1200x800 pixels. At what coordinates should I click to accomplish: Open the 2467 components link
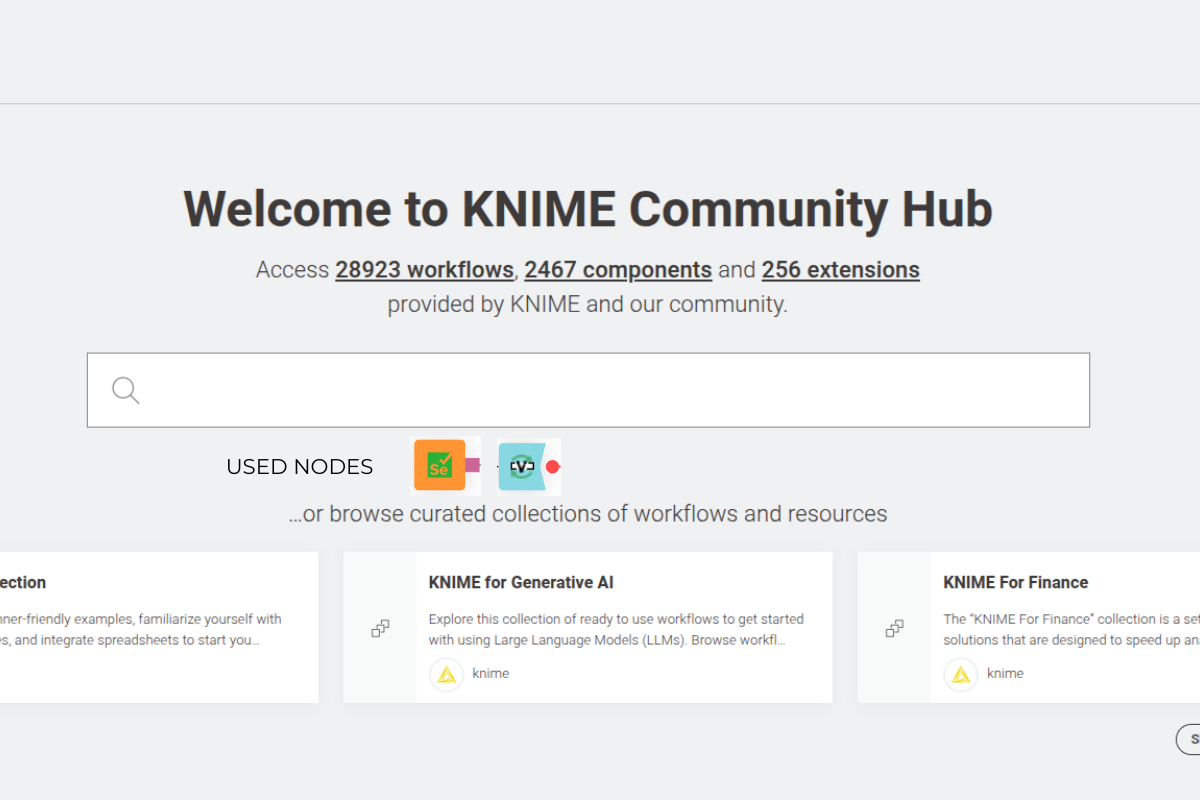(x=618, y=270)
